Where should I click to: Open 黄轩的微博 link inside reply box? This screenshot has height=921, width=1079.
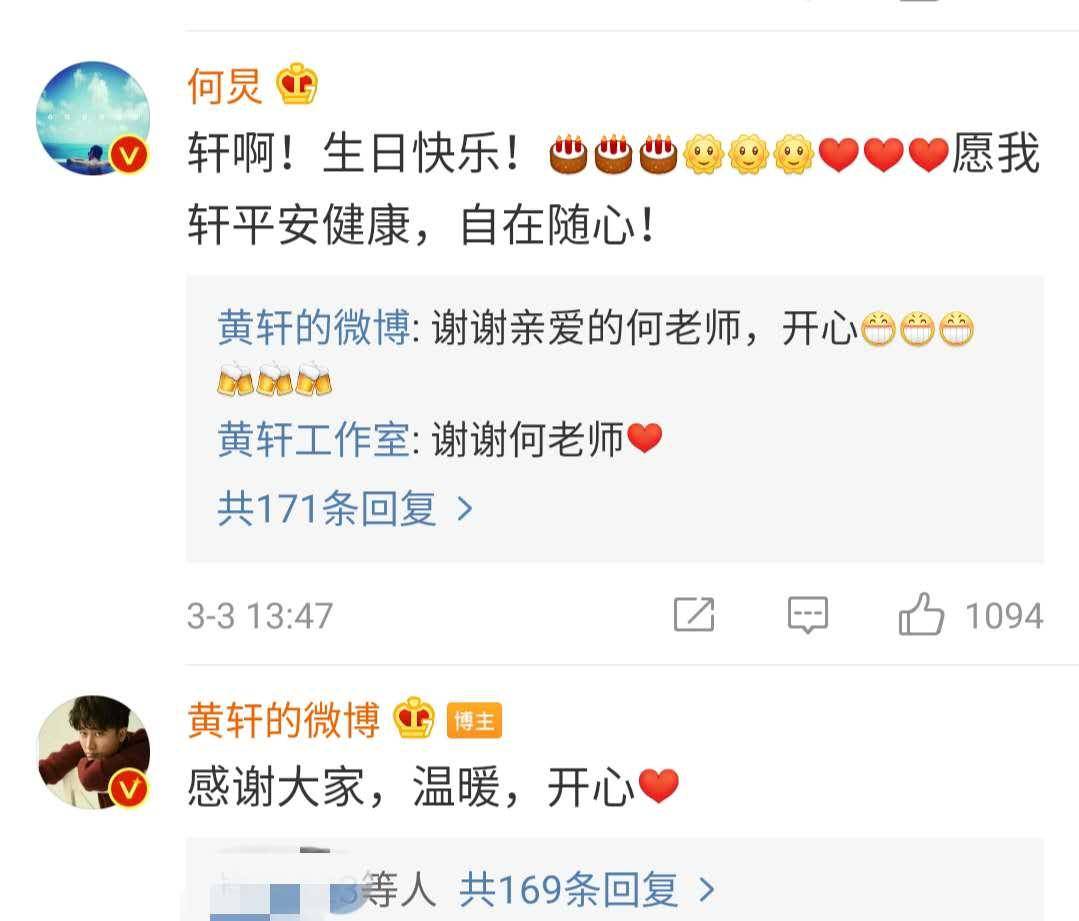click(314, 328)
